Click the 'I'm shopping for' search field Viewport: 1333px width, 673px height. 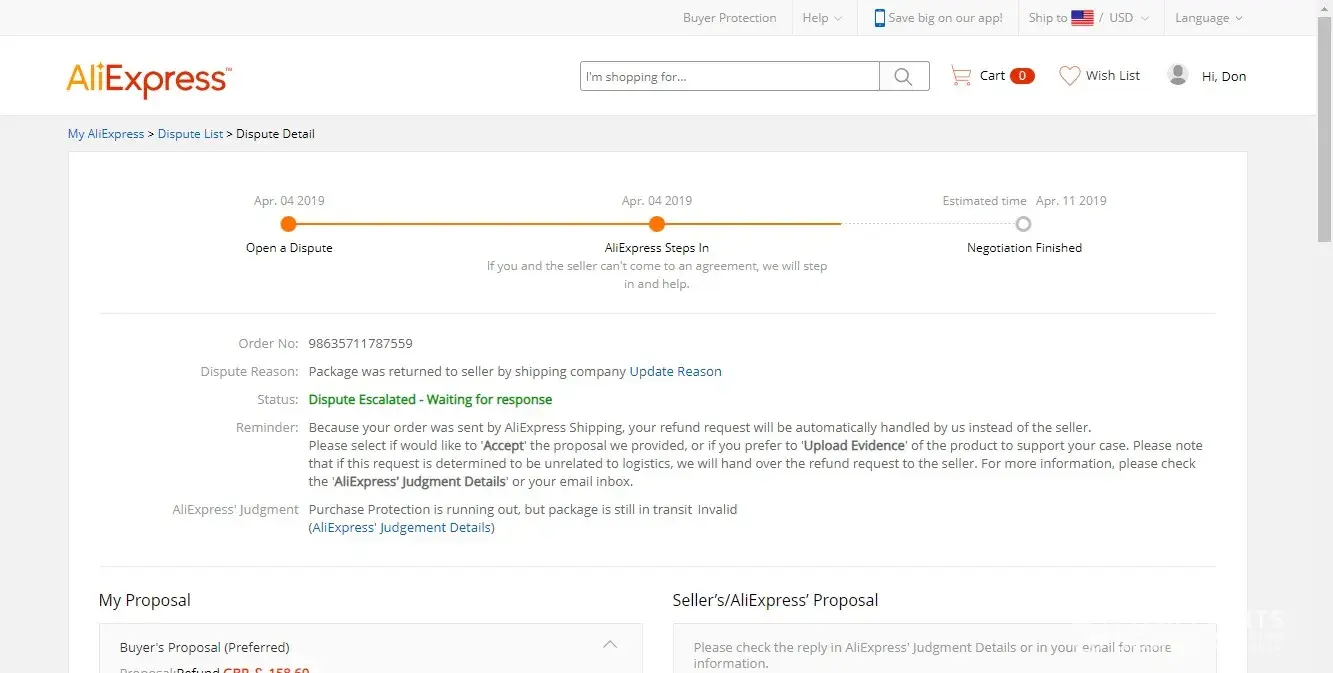[729, 77]
